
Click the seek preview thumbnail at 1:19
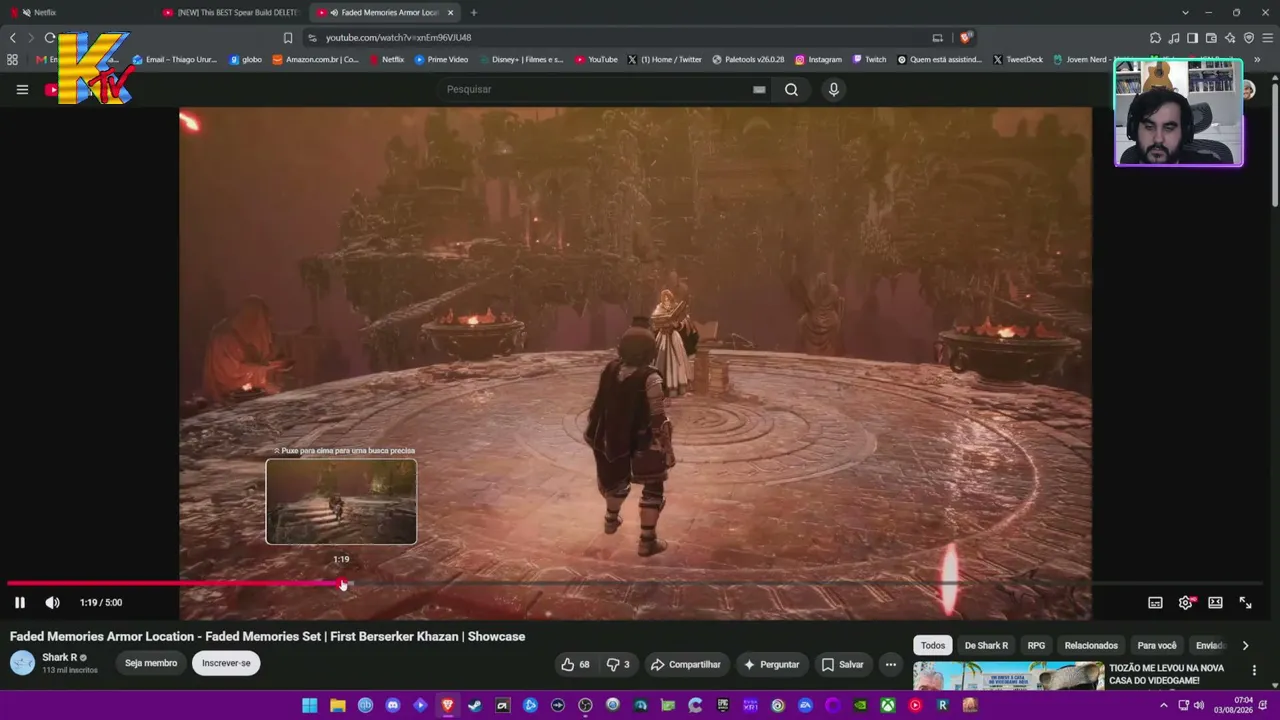pyautogui.click(x=341, y=501)
